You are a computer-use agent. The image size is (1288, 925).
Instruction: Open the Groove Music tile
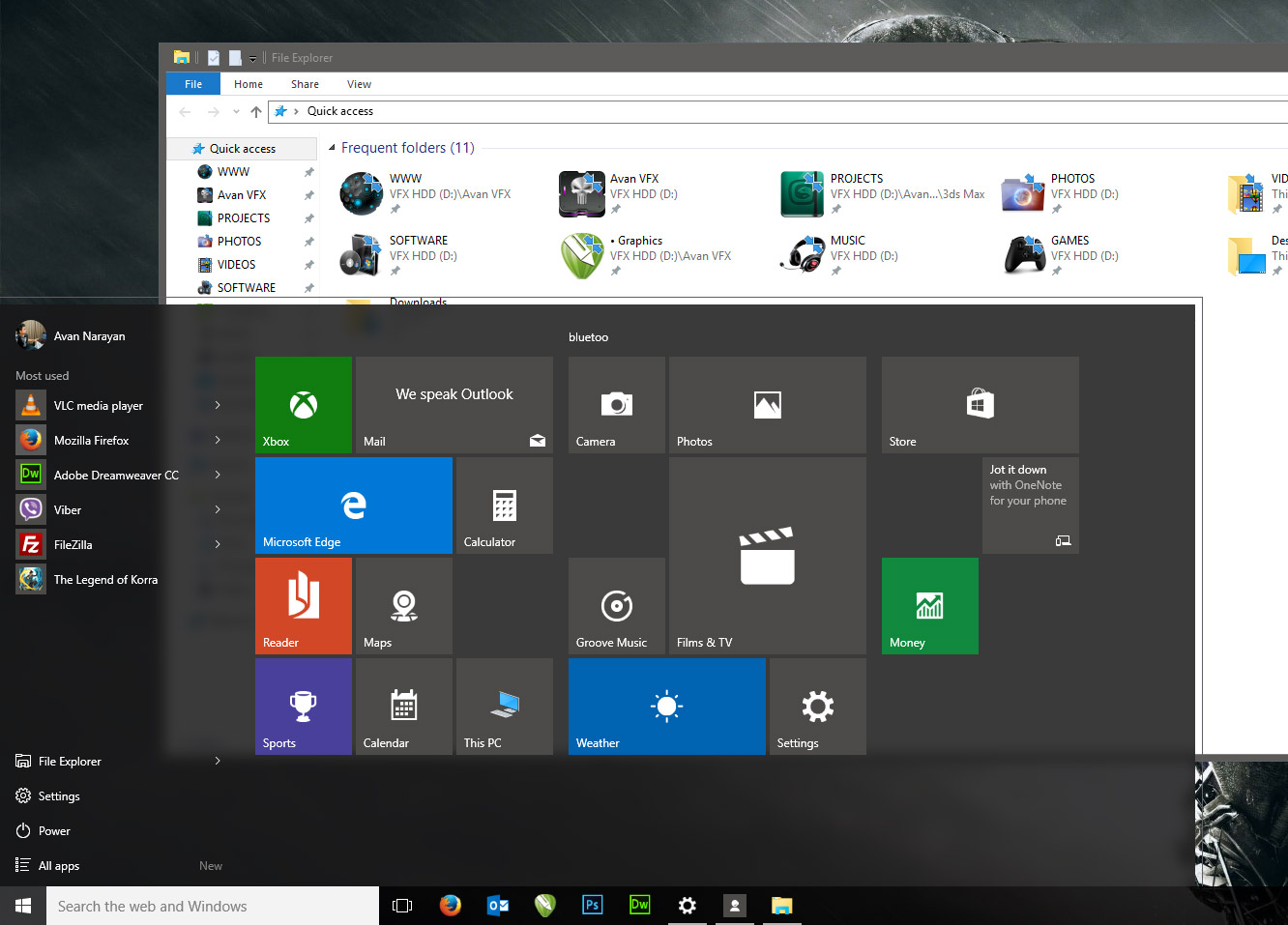pyautogui.click(x=617, y=606)
